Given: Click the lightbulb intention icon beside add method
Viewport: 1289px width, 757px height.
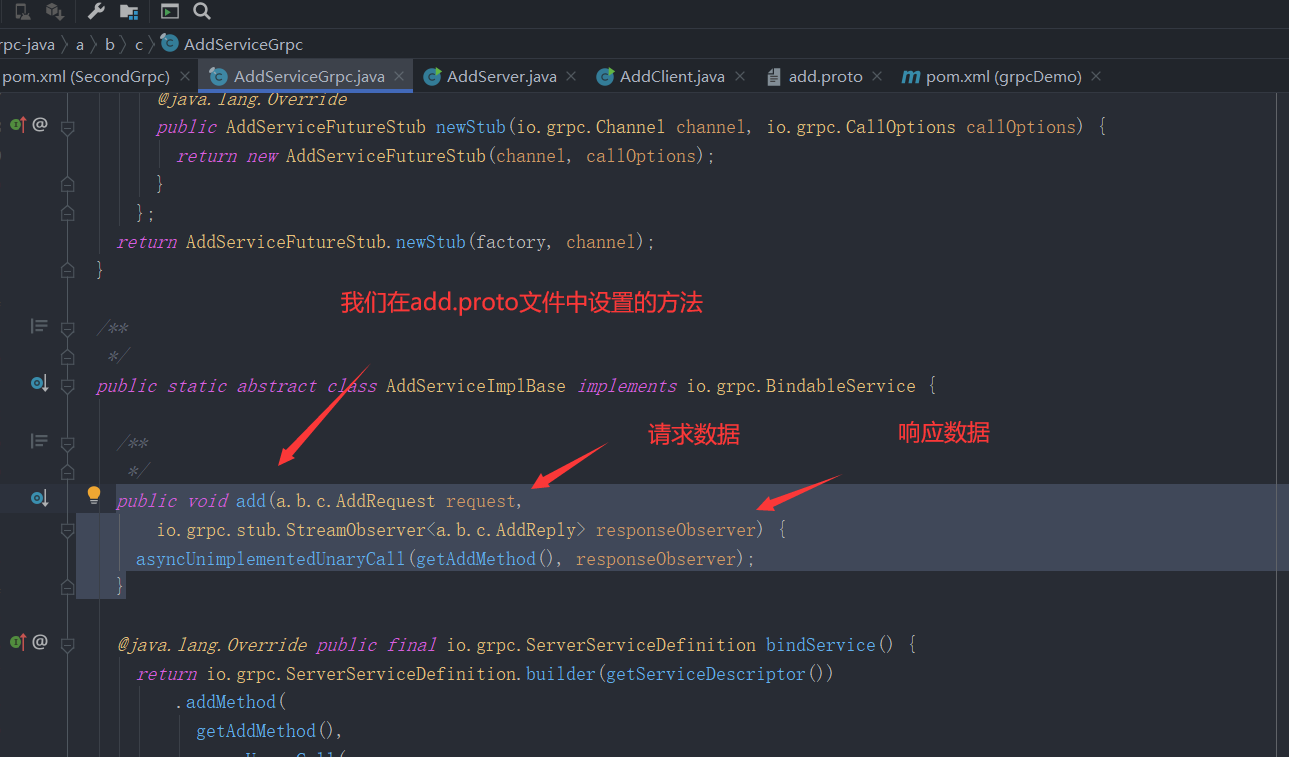Looking at the screenshot, I should 93,495.
